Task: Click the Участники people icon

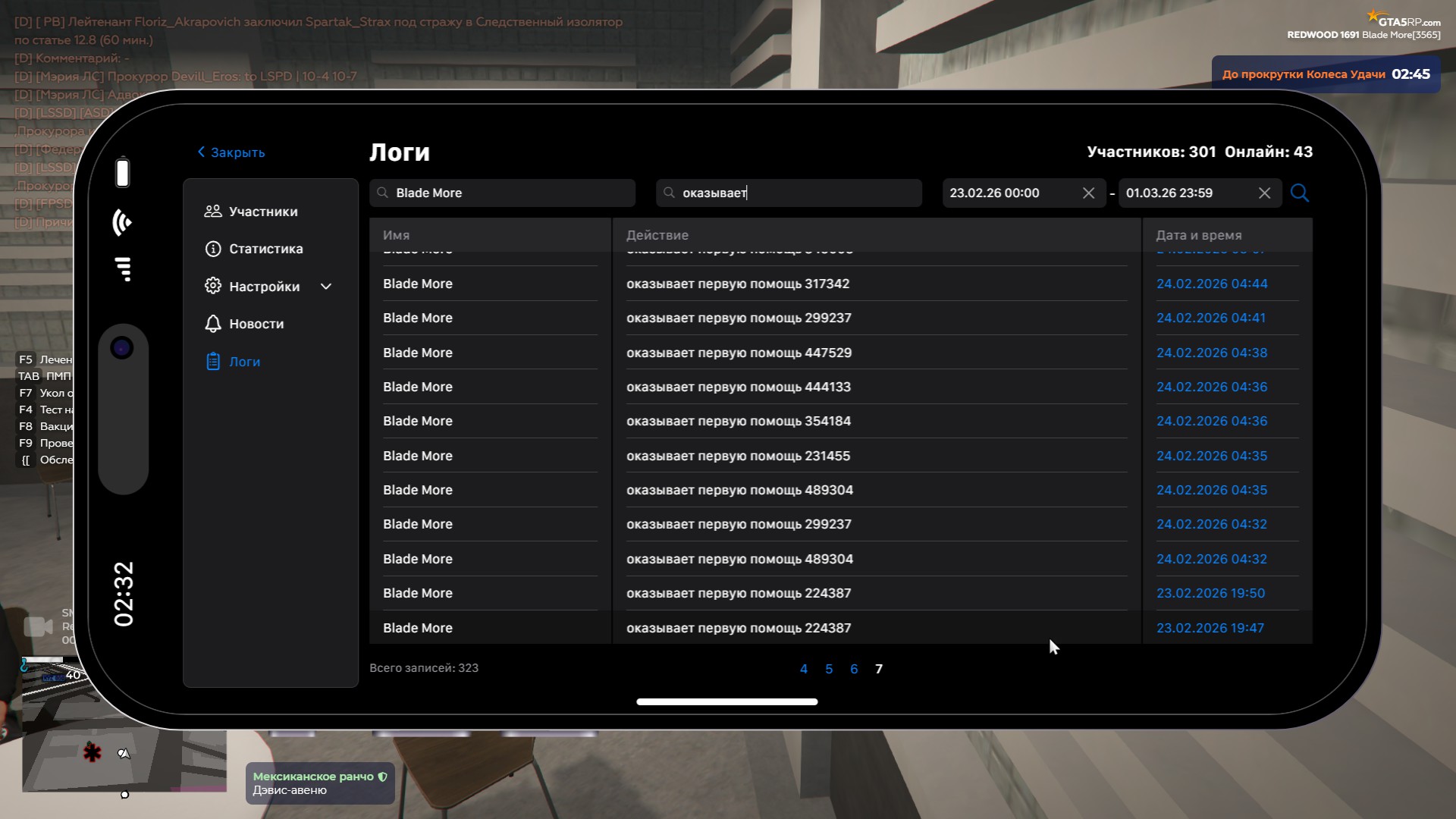Action: click(x=212, y=212)
